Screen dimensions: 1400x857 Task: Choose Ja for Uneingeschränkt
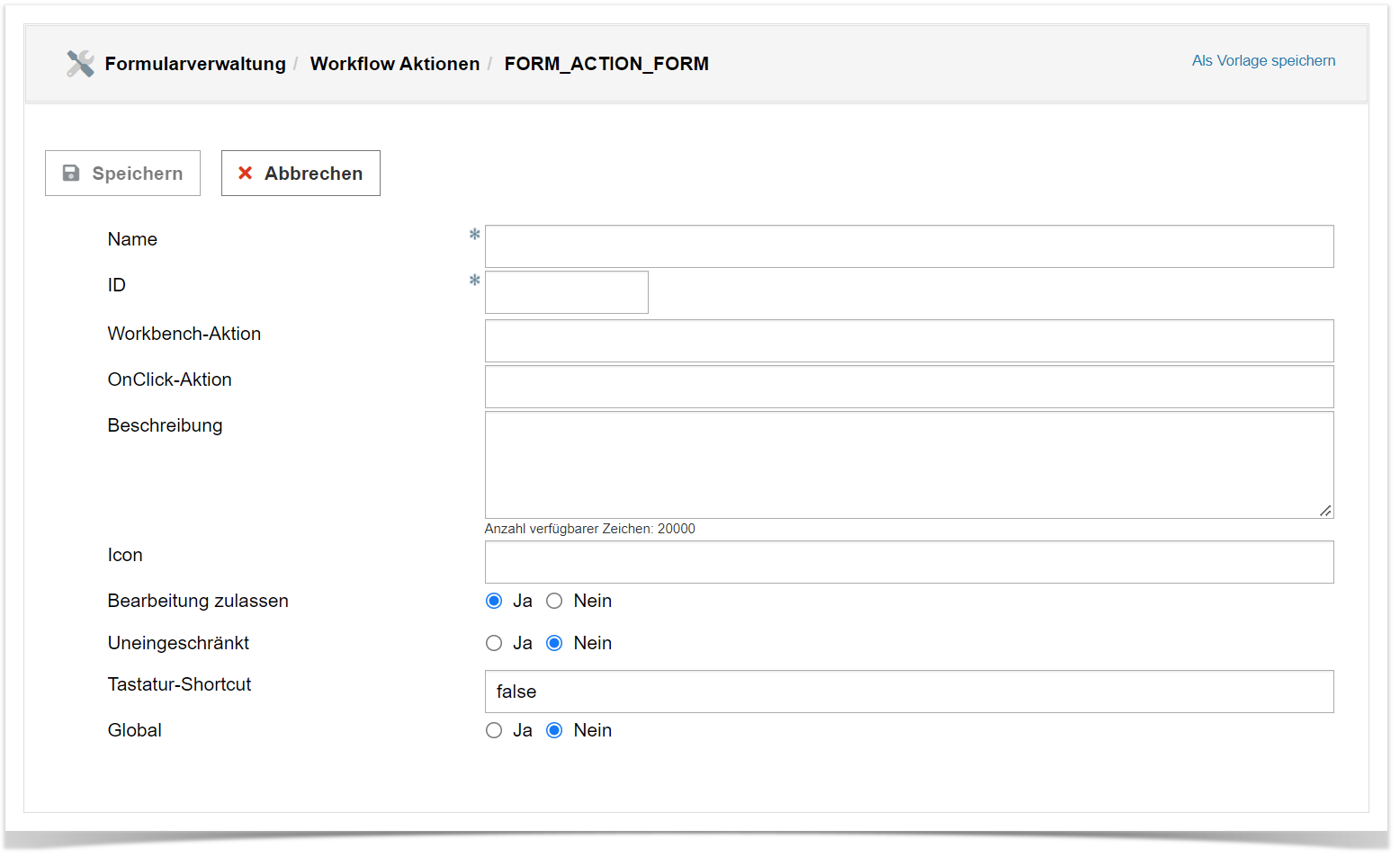click(494, 643)
